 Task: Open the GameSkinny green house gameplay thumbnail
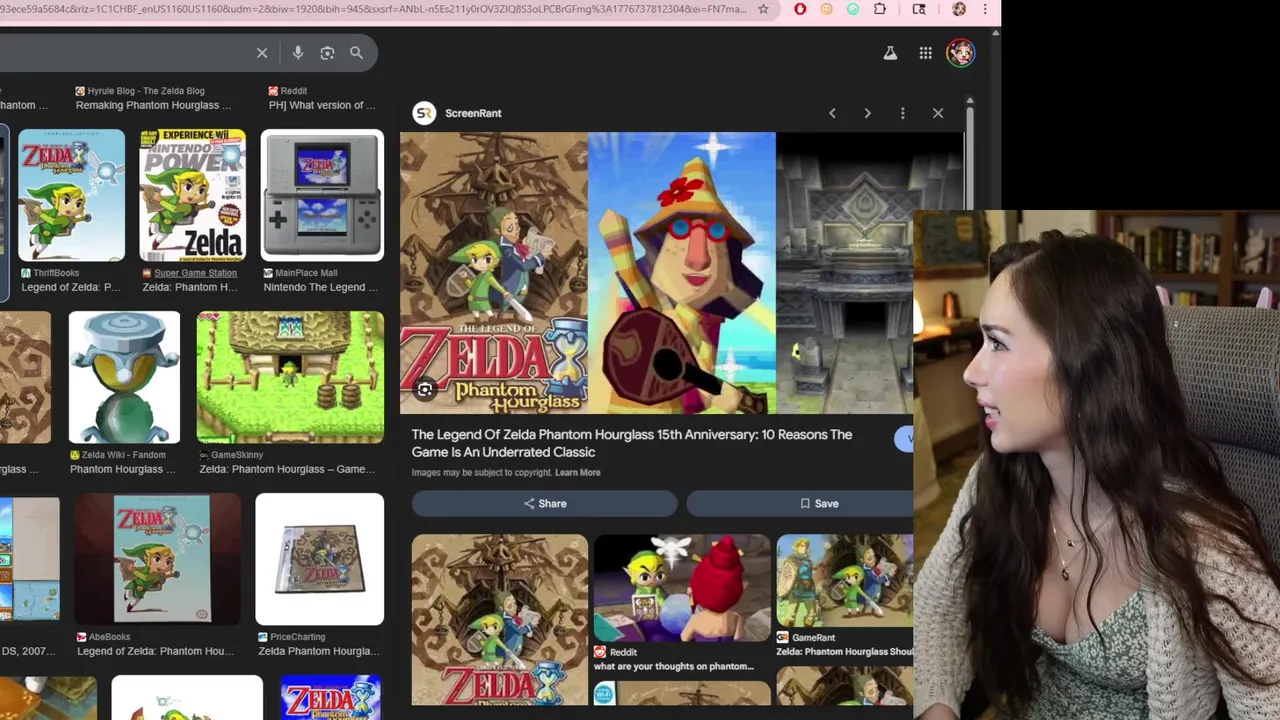290,377
